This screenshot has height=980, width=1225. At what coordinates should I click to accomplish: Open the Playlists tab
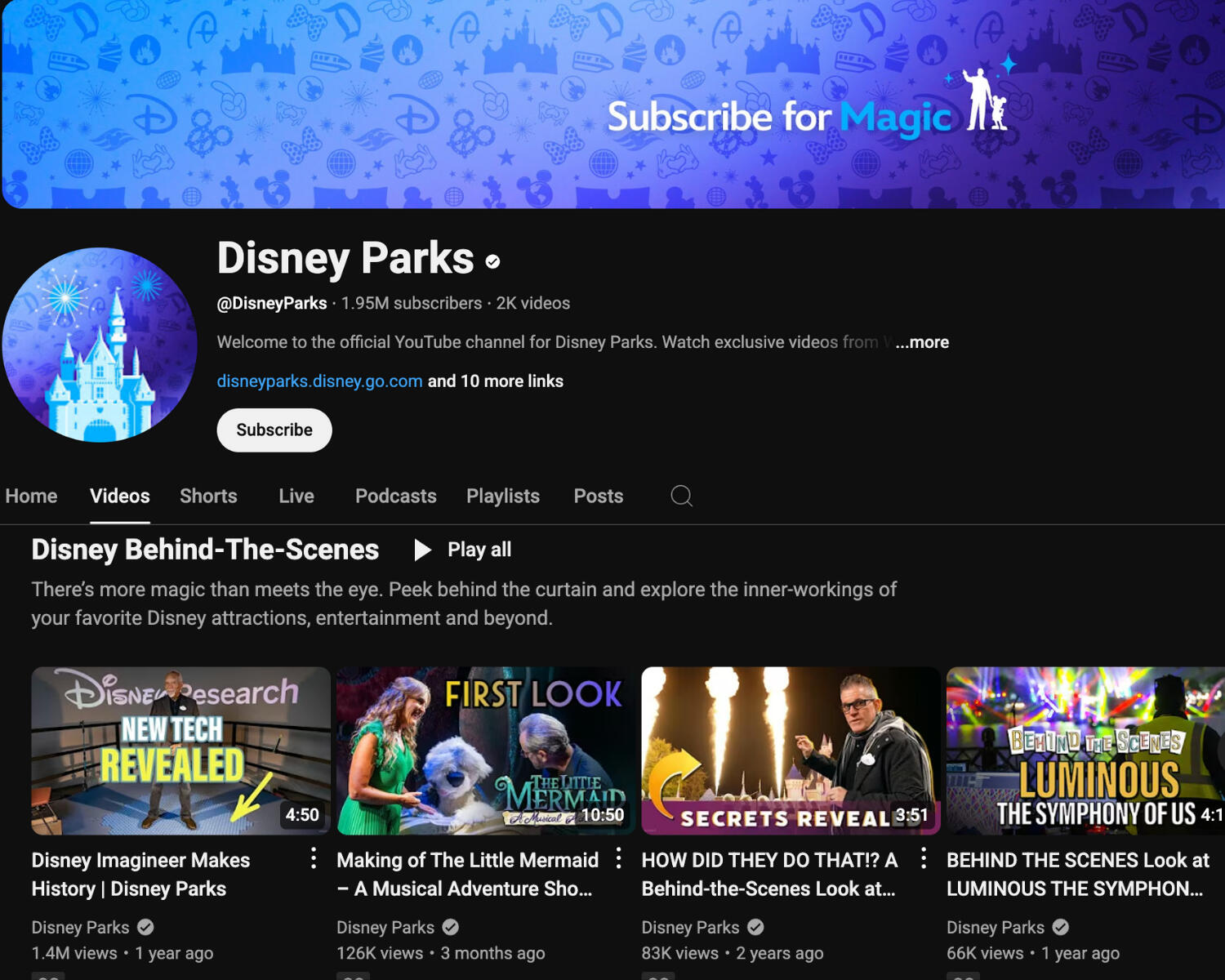tap(502, 496)
